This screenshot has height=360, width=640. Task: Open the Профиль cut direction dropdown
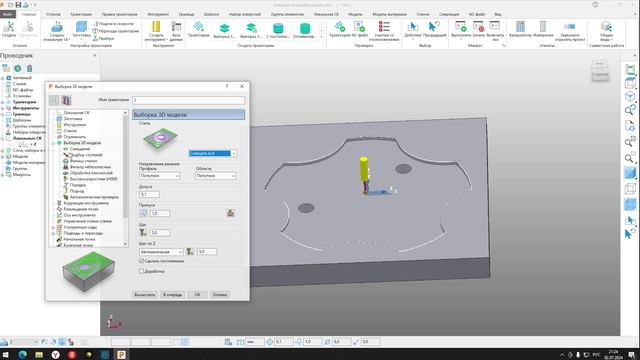tap(159, 176)
